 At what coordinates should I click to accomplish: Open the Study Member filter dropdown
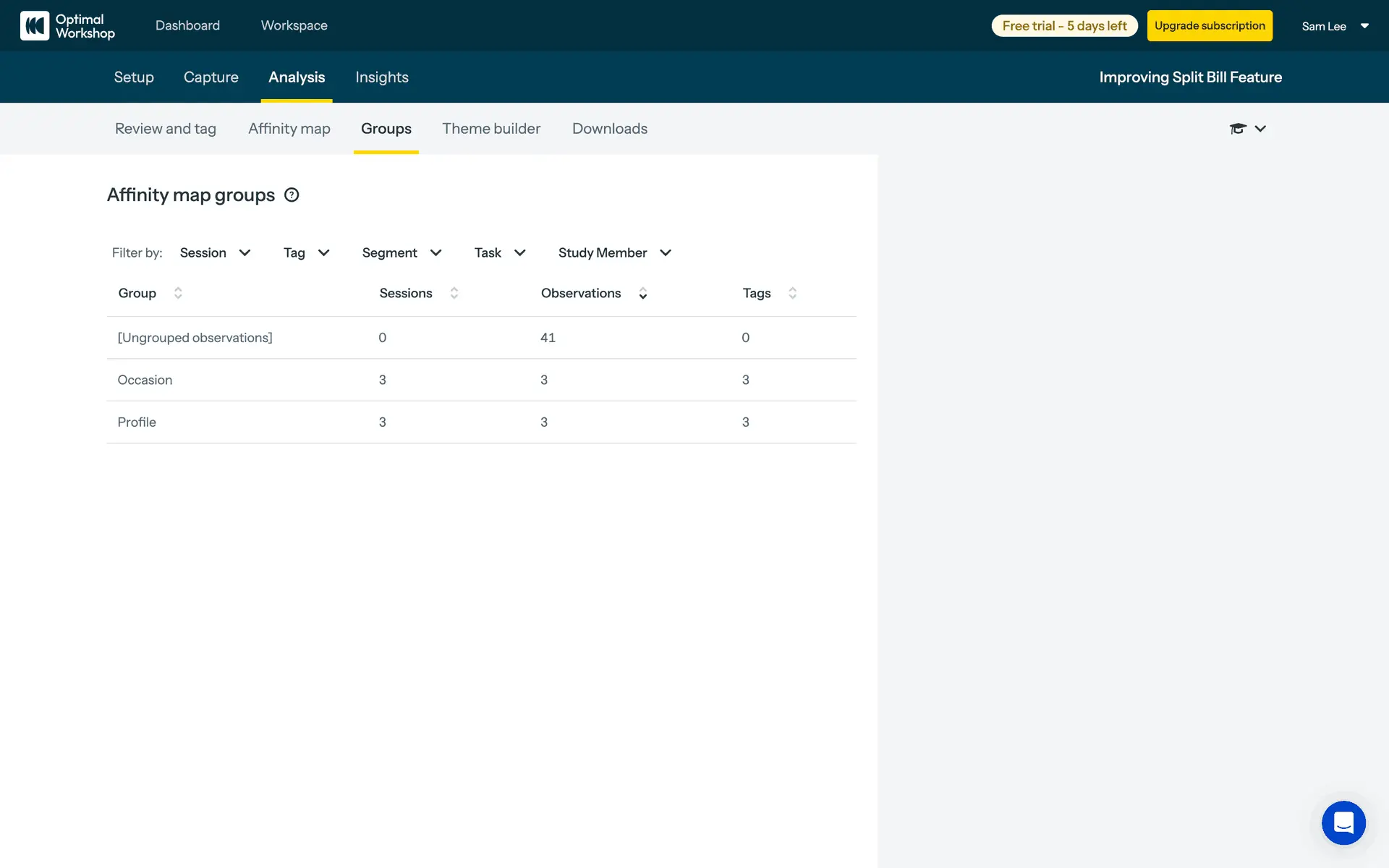pos(614,252)
